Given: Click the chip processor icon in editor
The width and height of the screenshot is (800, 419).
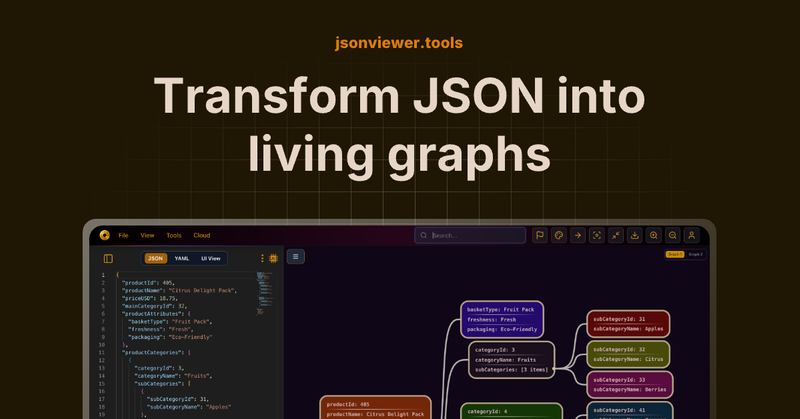Looking at the screenshot, I should click(273, 258).
